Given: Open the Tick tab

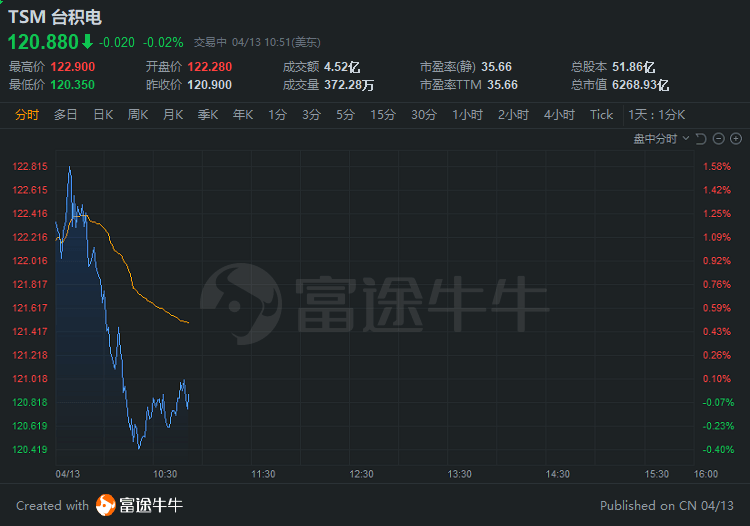Looking at the screenshot, I should [x=601, y=115].
